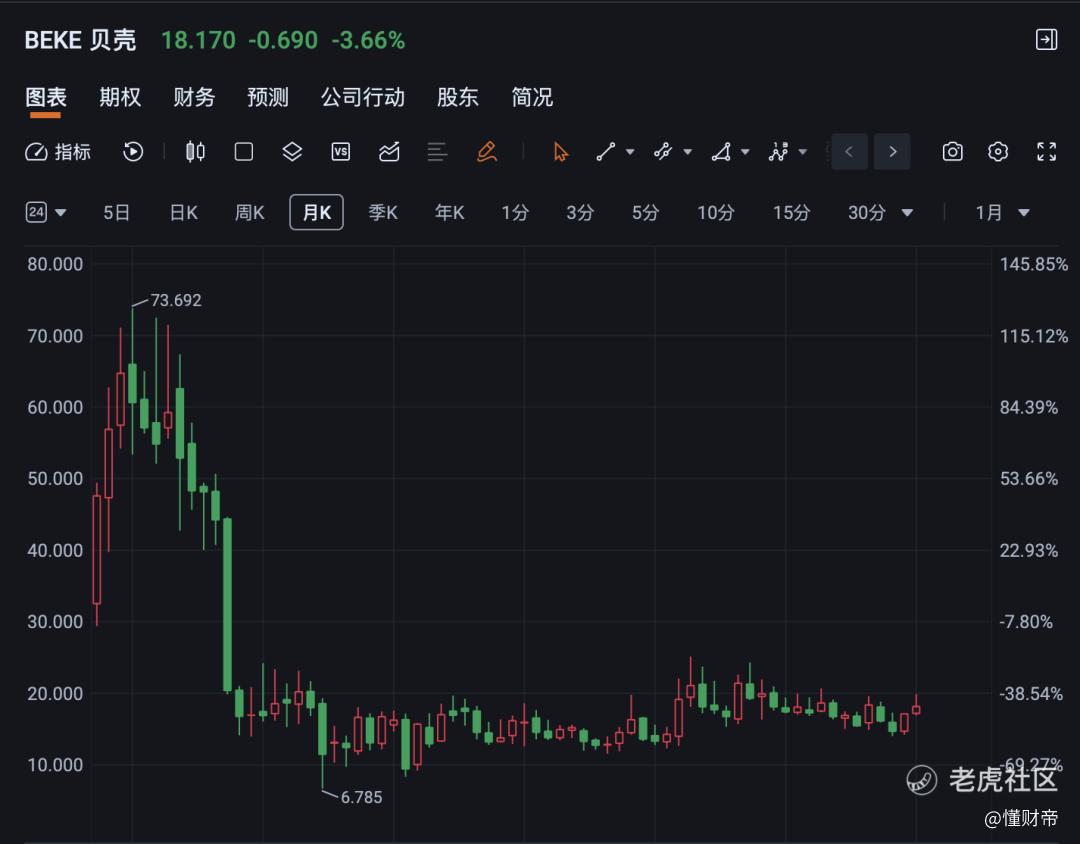
Task: Expand the line drawing tool dropdown arrow
Action: pyautogui.click(x=630, y=152)
